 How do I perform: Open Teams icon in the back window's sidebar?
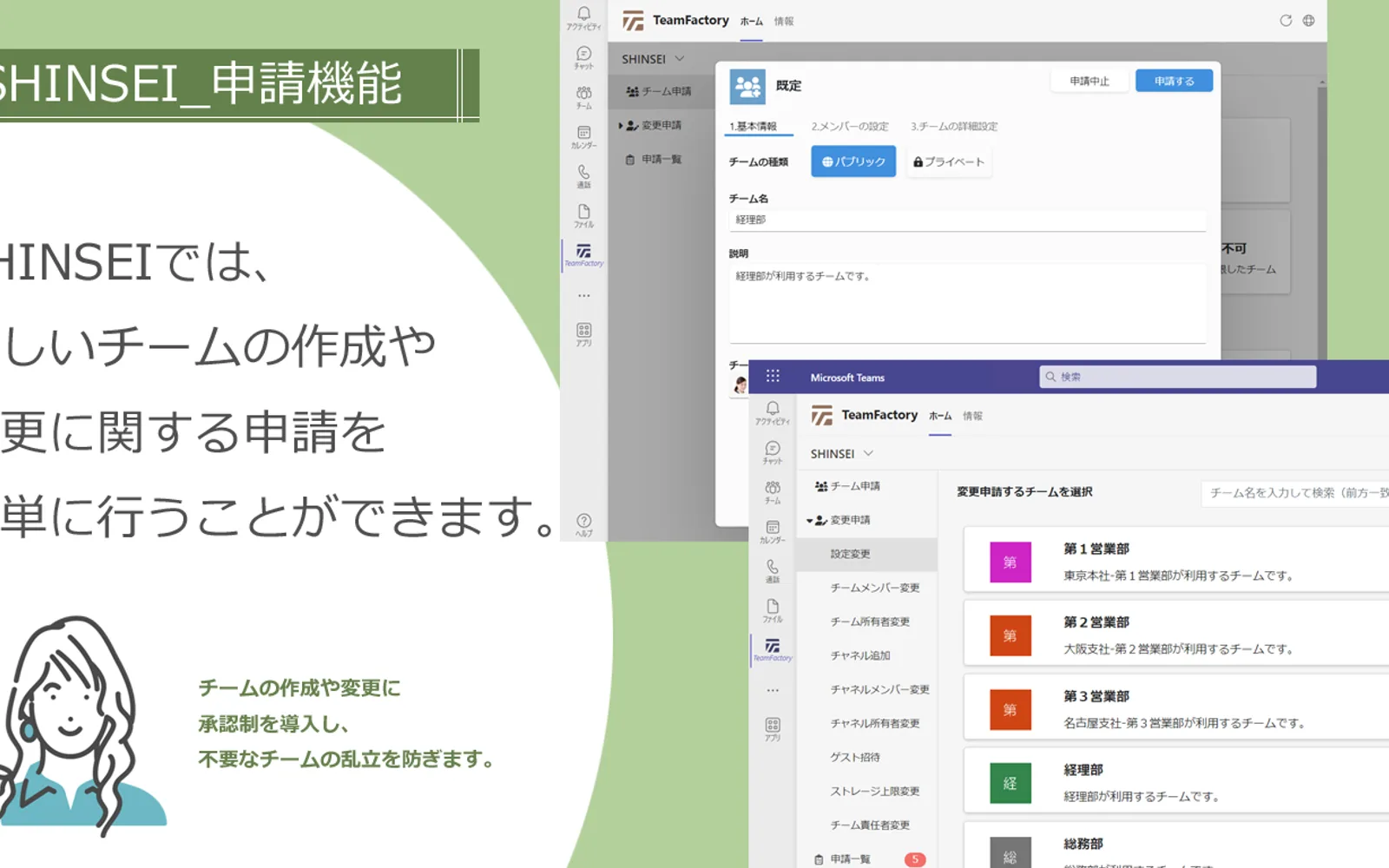[583, 97]
